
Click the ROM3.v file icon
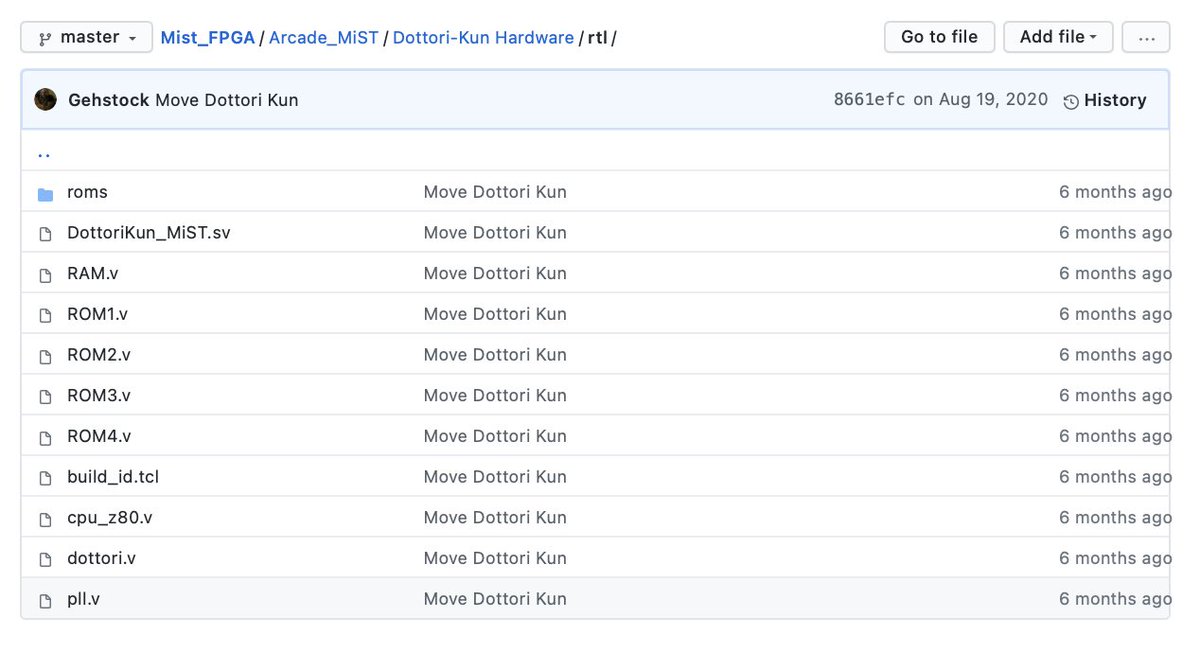[x=45, y=397]
